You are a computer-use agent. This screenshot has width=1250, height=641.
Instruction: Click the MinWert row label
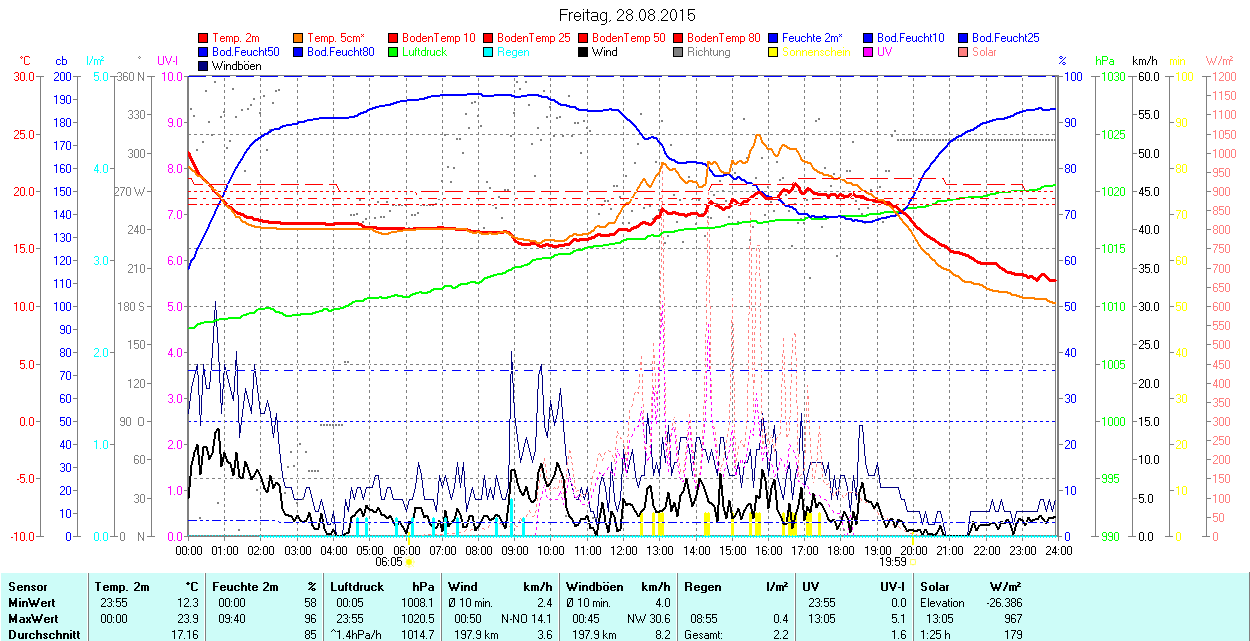click(x=32, y=603)
